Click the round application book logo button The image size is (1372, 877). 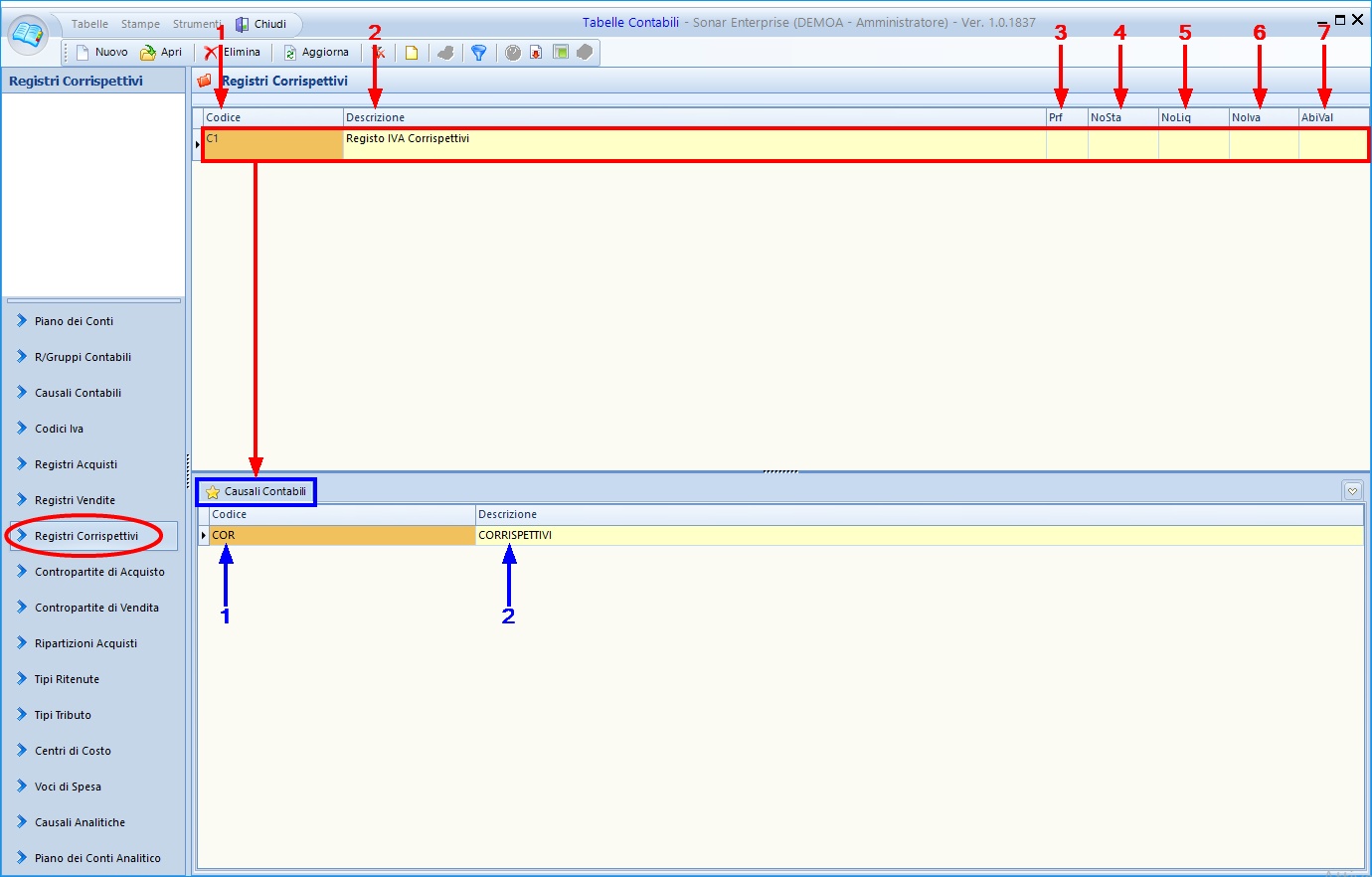click(x=28, y=35)
